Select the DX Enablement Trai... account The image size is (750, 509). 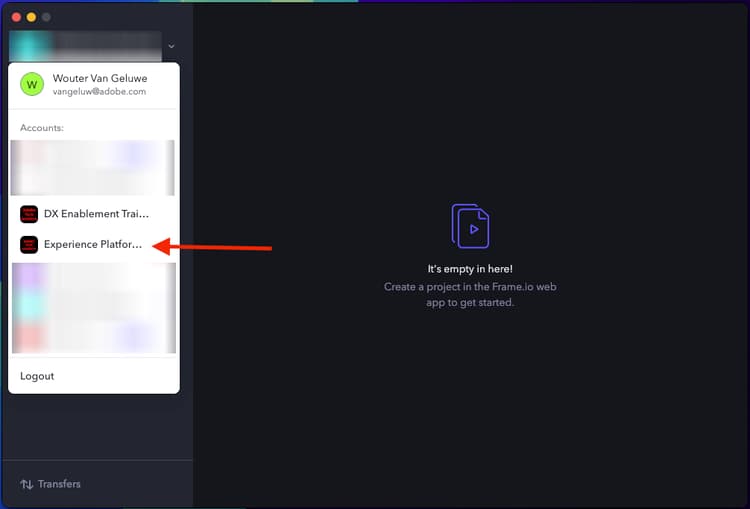point(94,214)
